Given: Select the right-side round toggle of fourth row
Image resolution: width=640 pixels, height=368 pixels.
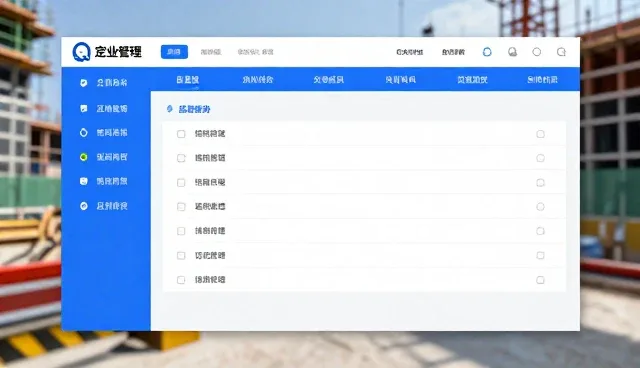Looking at the screenshot, I should point(540,207).
